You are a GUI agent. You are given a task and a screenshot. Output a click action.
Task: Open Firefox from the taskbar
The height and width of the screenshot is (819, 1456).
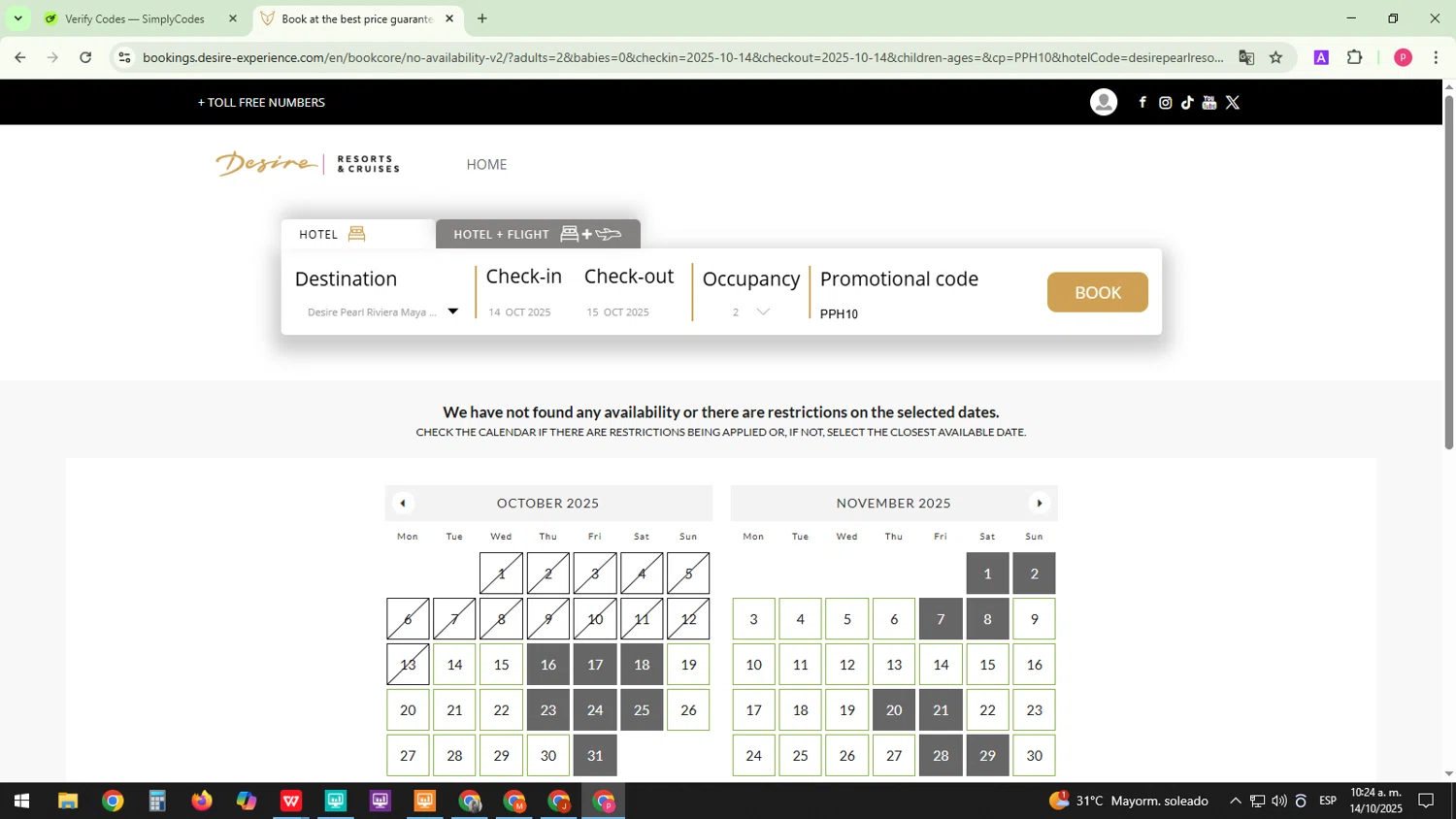click(202, 802)
